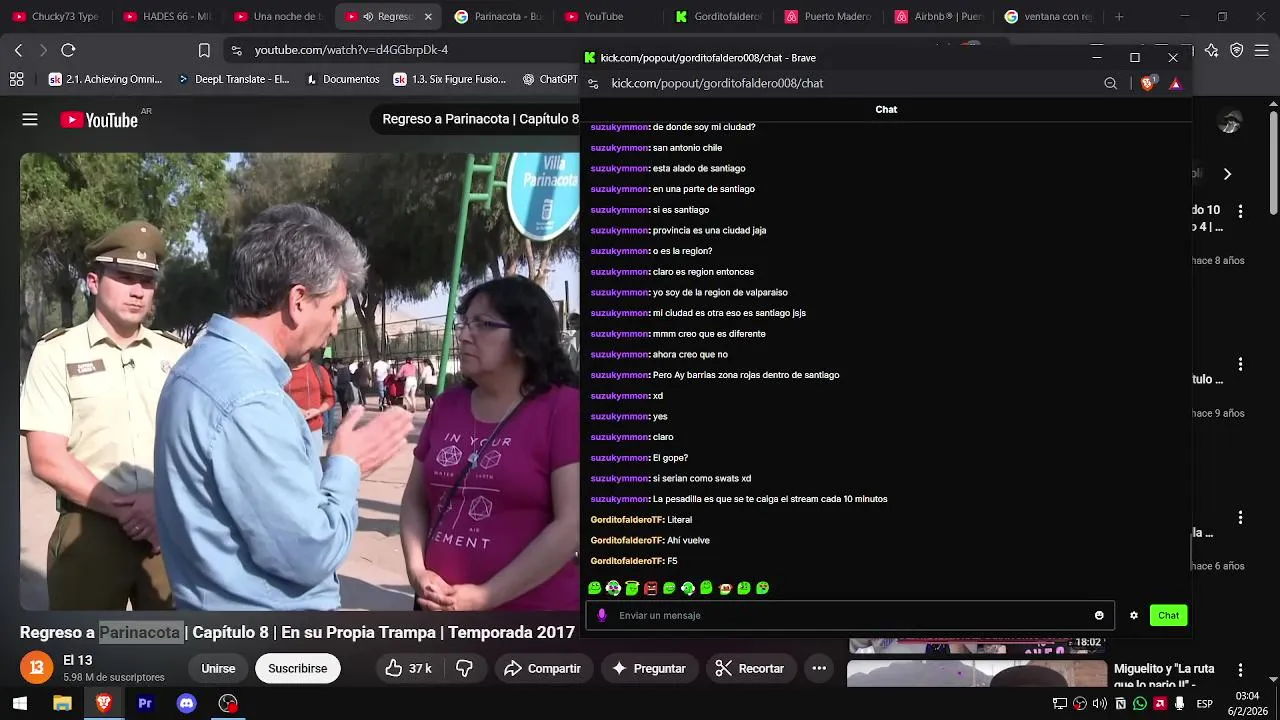Switch the ESP input language indicator
The height and width of the screenshot is (720, 1280).
1204,704
